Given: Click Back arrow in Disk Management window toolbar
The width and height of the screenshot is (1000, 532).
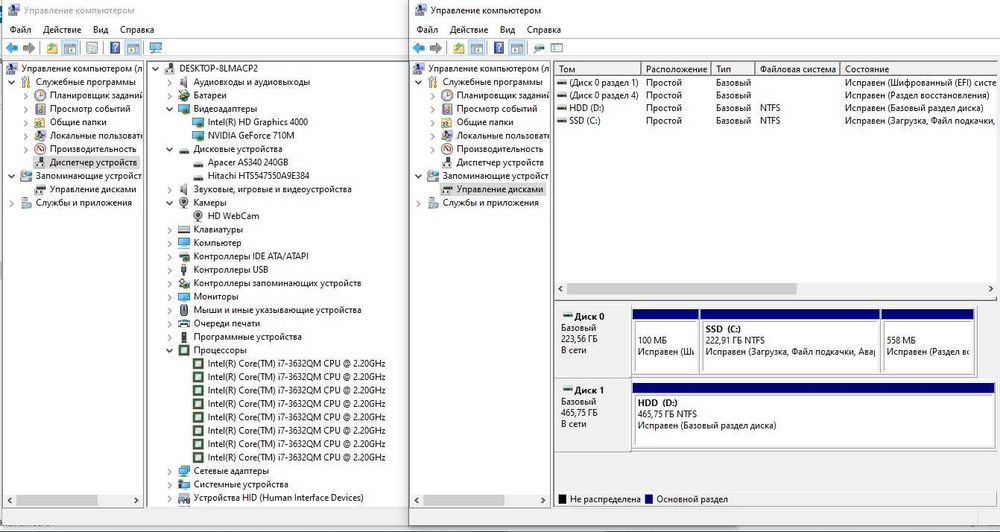Looking at the screenshot, I should [418, 48].
